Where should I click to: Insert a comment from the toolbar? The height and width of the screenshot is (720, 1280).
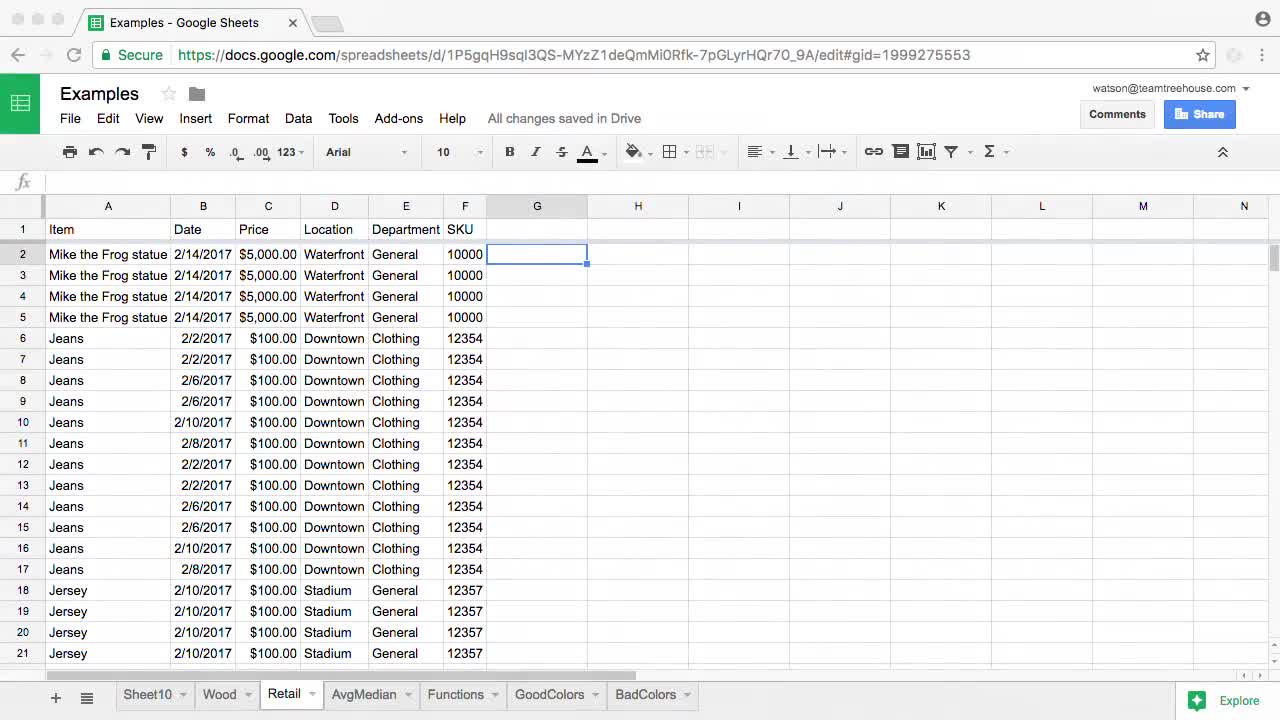coord(899,151)
